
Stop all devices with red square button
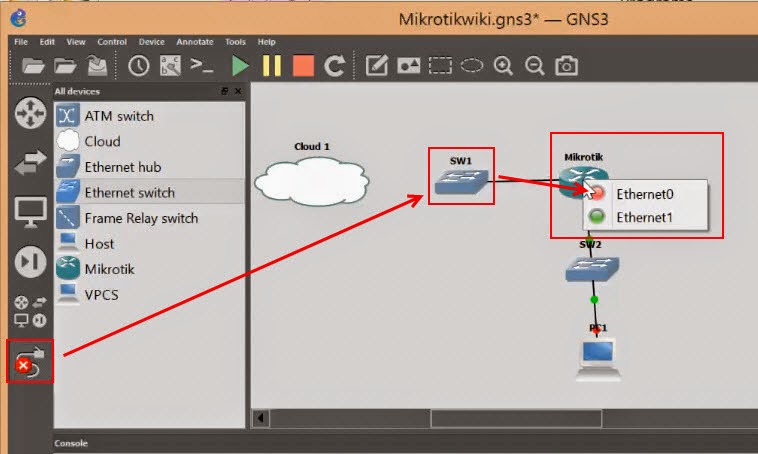(303, 65)
